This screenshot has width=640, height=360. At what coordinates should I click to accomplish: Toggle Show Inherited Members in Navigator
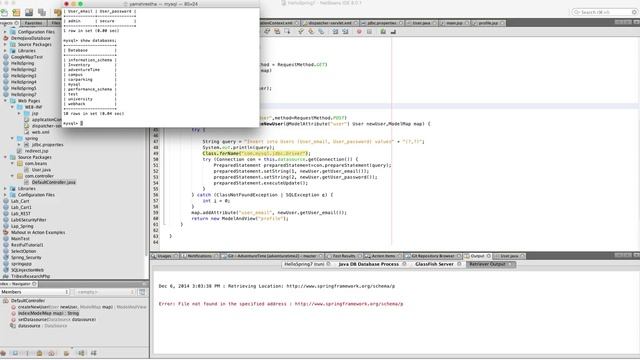click(3, 353)
